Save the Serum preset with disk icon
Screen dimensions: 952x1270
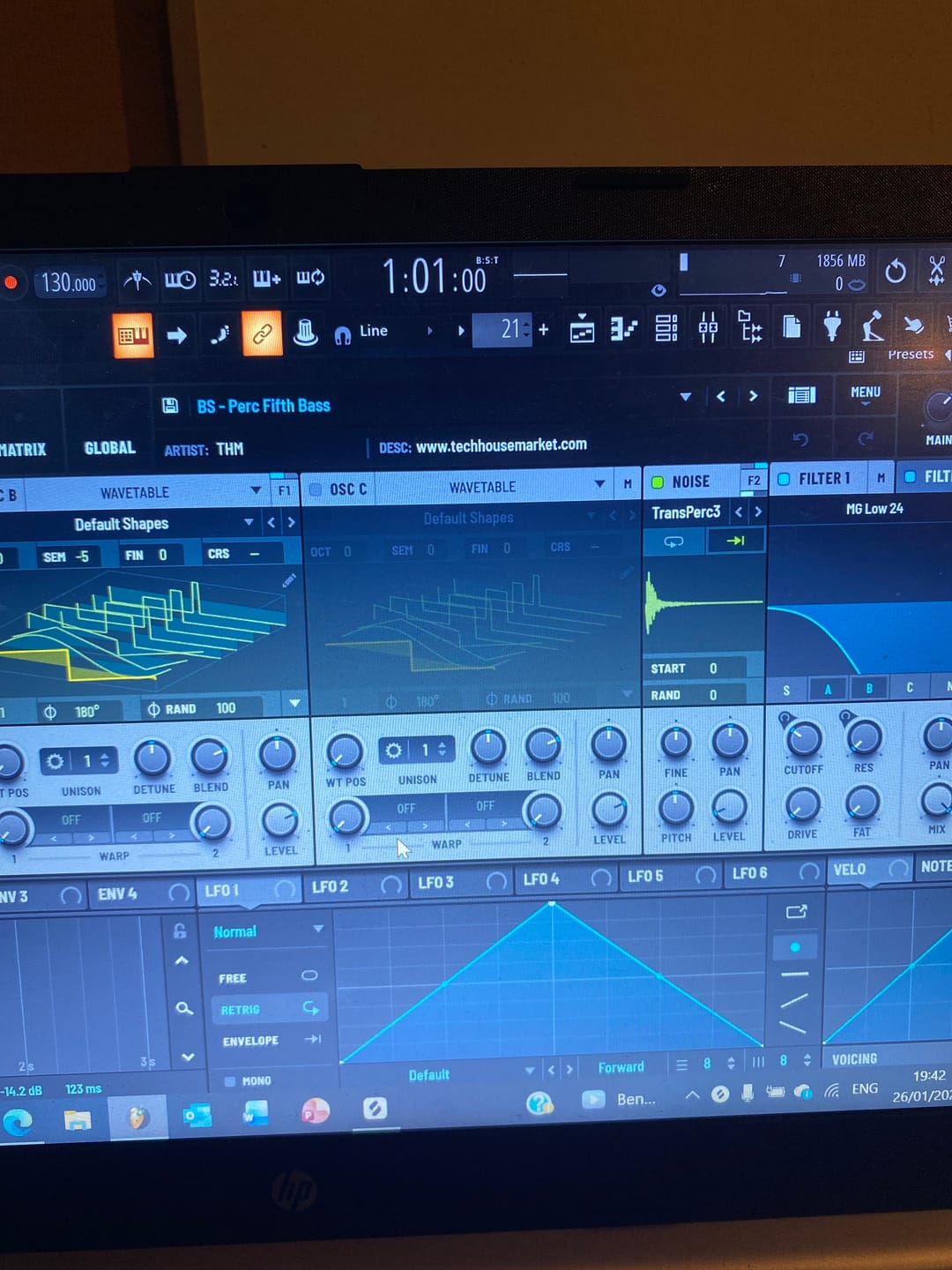(x=170, y=406)
